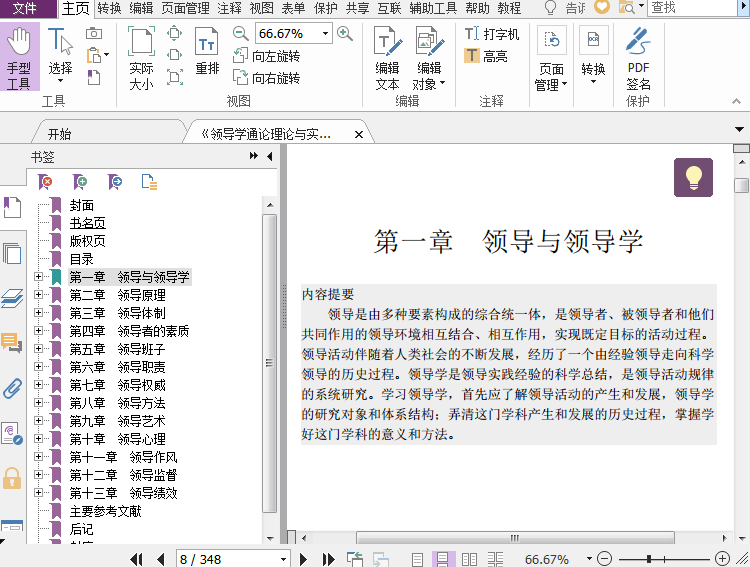
Task: Select the Hand tool (手型工具)
Action: click(x=19, y=57)
